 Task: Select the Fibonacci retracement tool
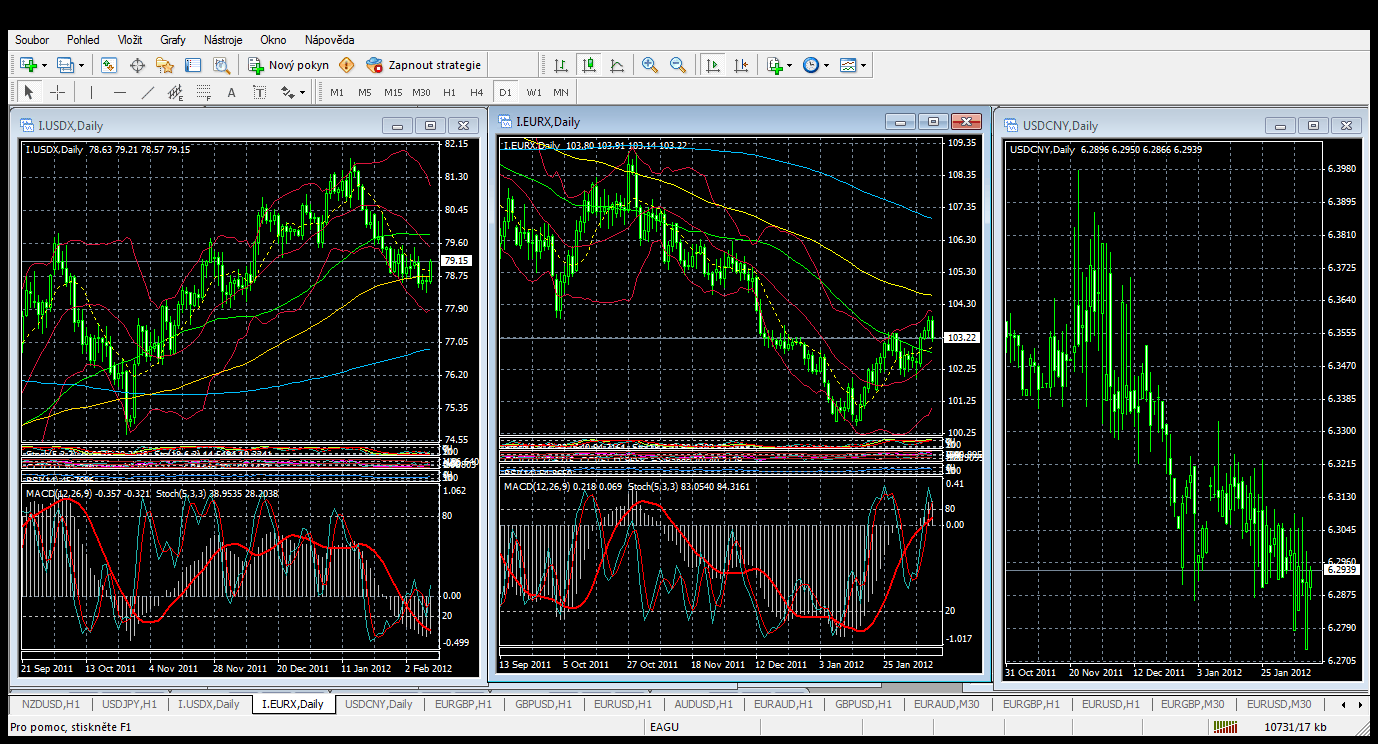(204, 93)
